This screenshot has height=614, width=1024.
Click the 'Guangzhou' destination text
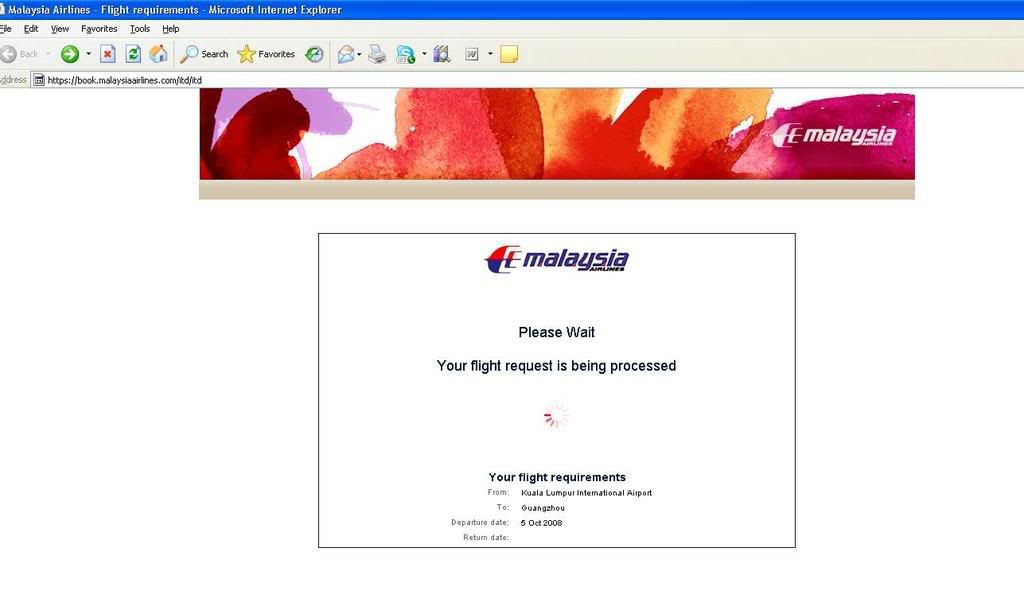[543, 508]
